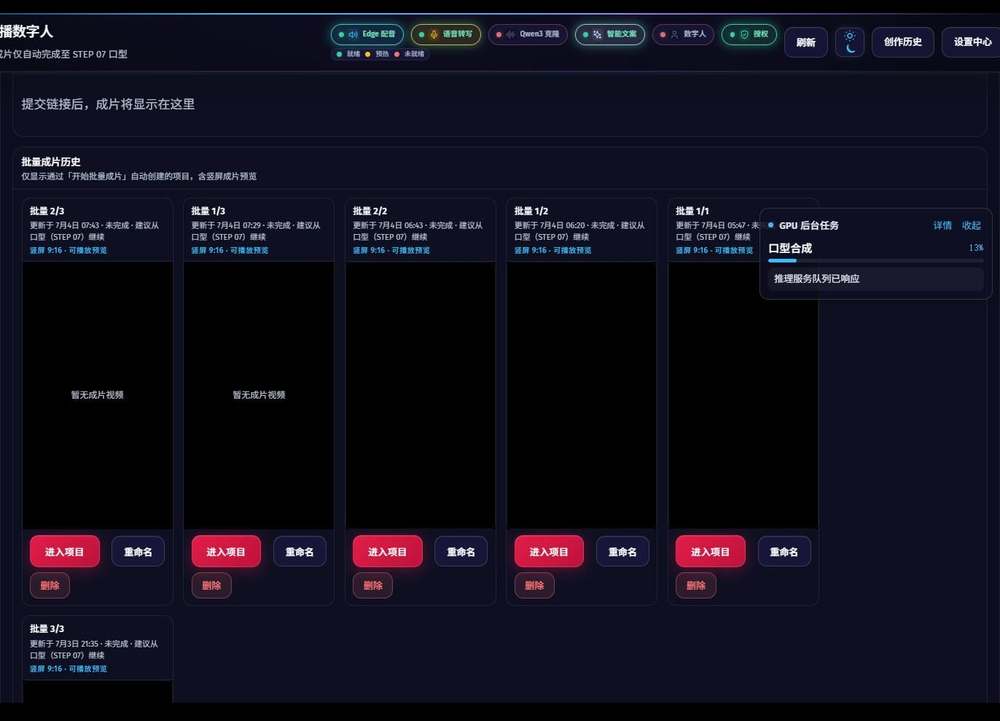
Task: Open 设置中心
Action: [973, 42]
